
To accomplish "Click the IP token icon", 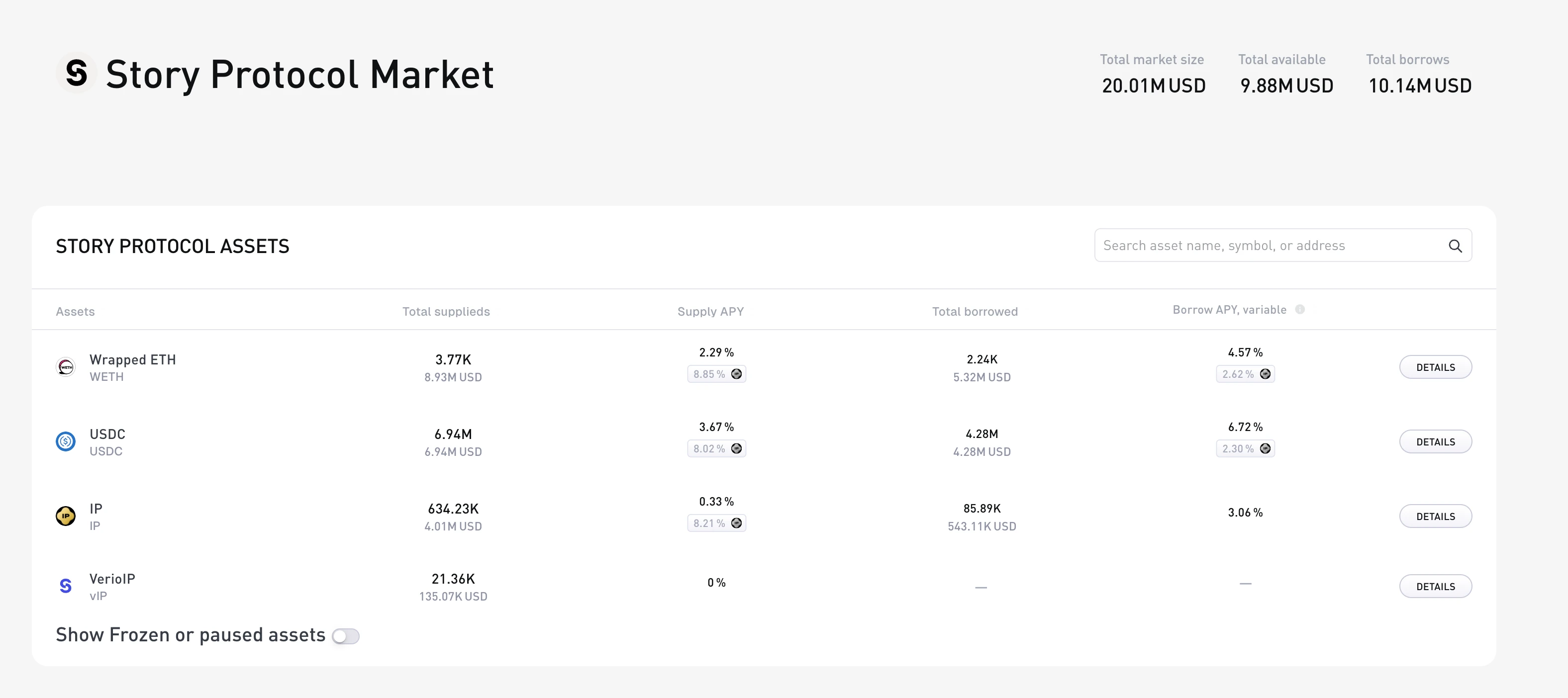I will pos(66,516).
